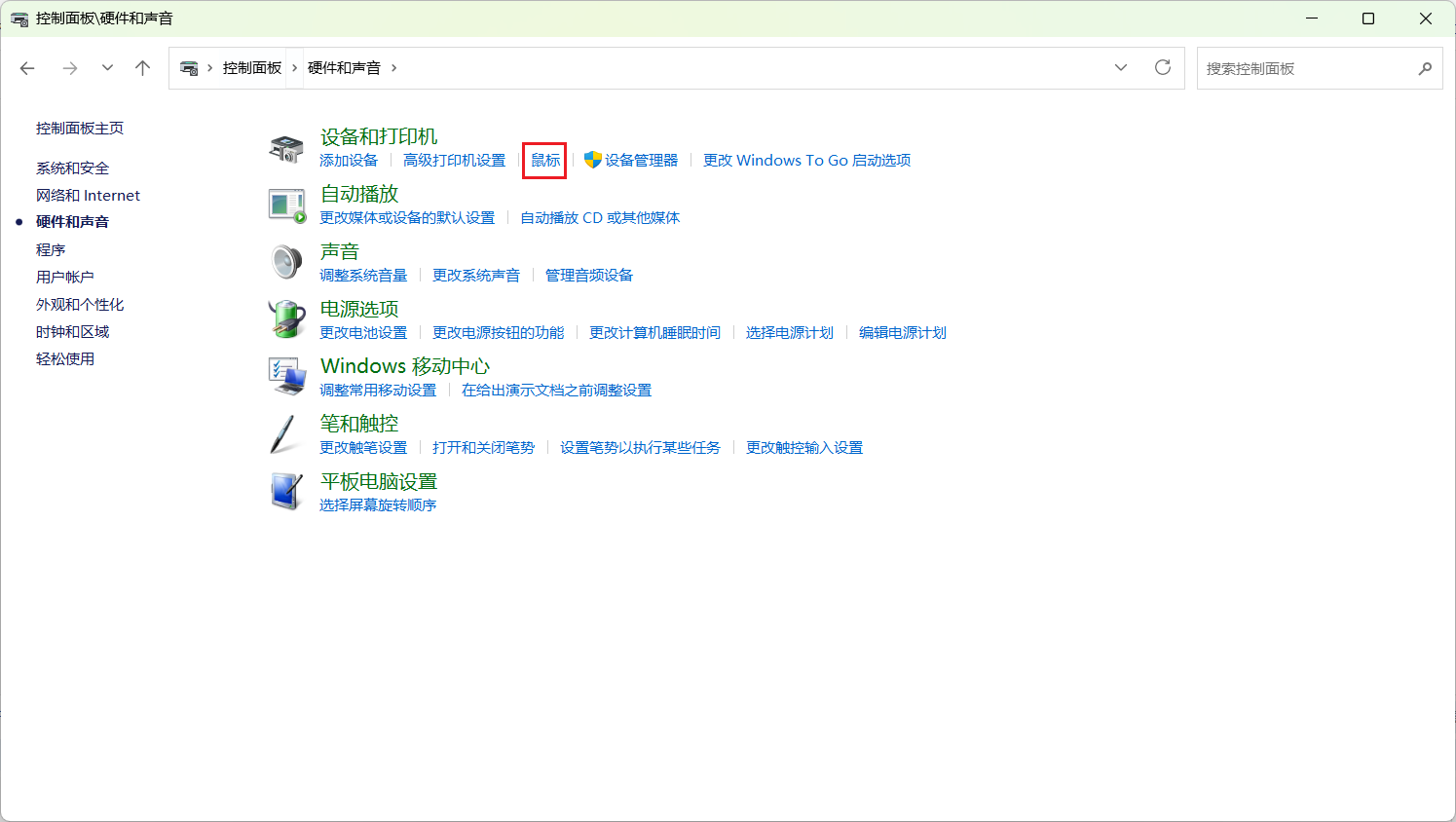Click 自动播放 CD 或其他媒体
The width and height of the screenshot is (1456, 822).
(600, 218)
